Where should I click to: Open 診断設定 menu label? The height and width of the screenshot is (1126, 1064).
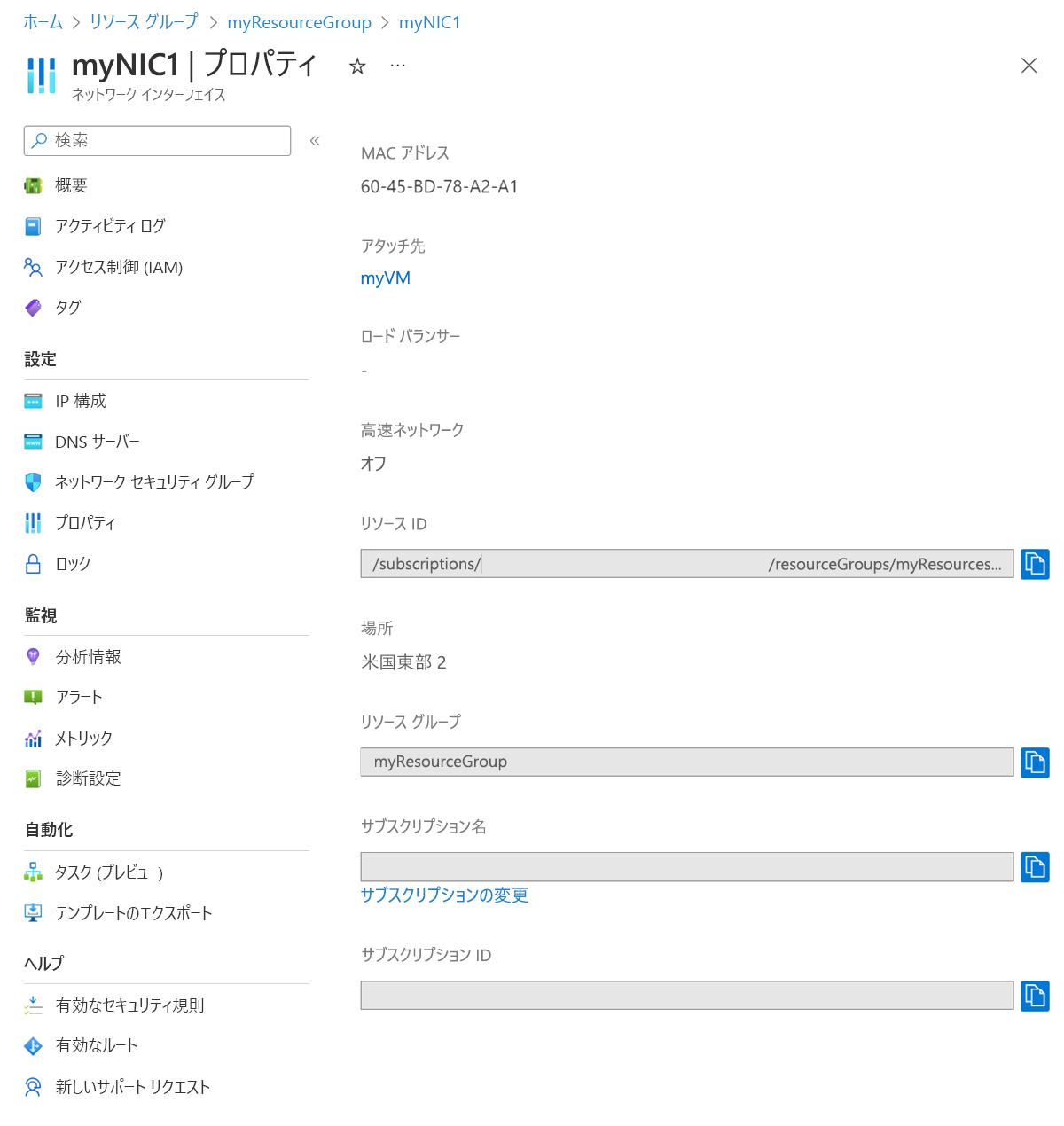tap(88, 778)
